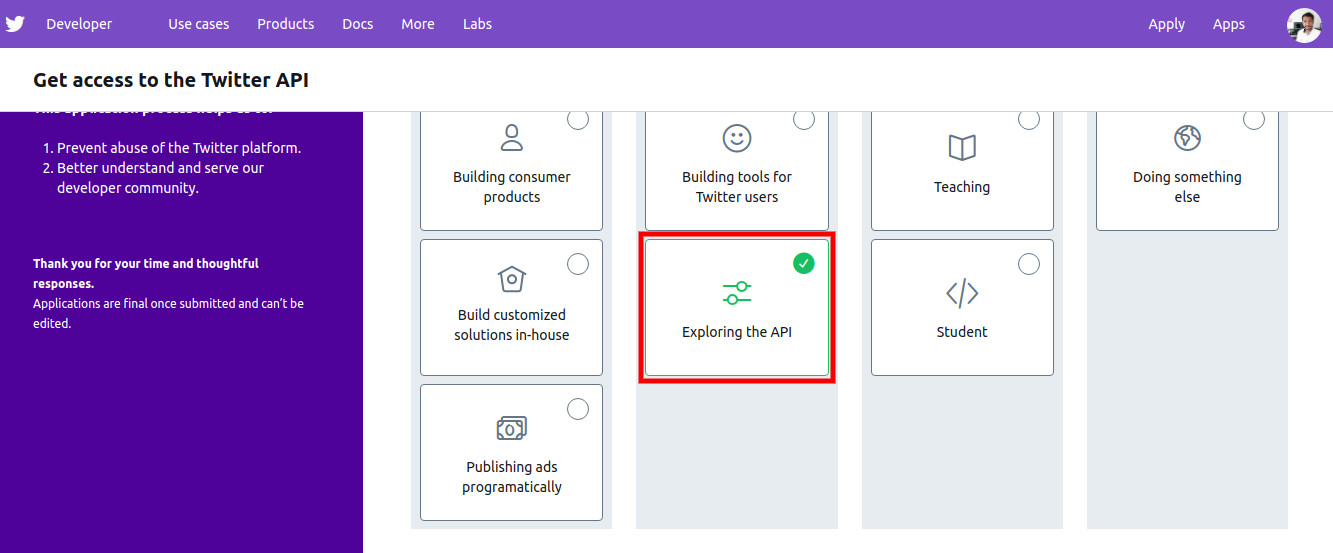1333x553 pixels.
Task: Click the Publishing ads programatically label
Action: (x=512, y=477)
